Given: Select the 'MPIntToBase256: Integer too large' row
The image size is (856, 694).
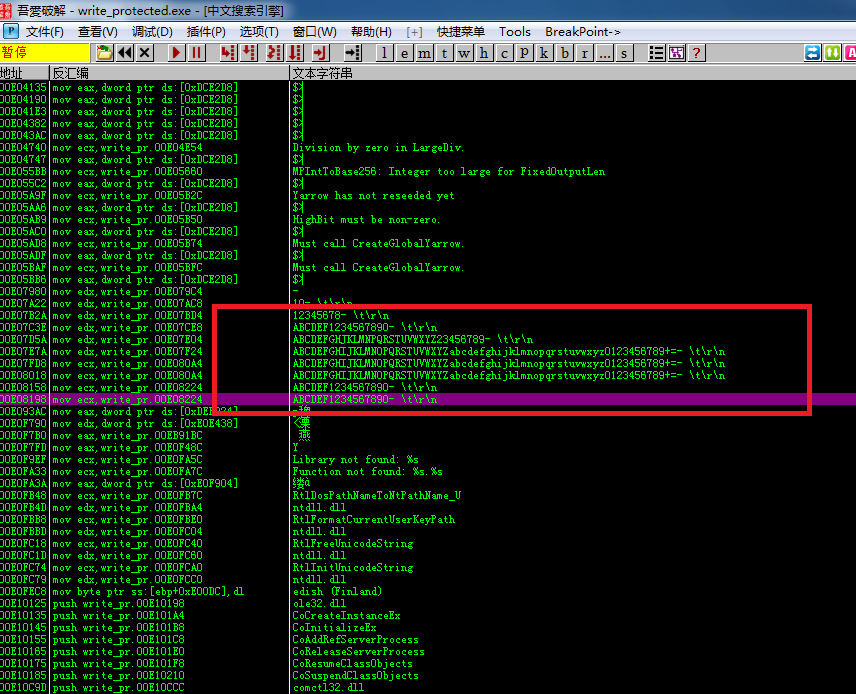Looking at the screenshot, I should pos(428,171).
